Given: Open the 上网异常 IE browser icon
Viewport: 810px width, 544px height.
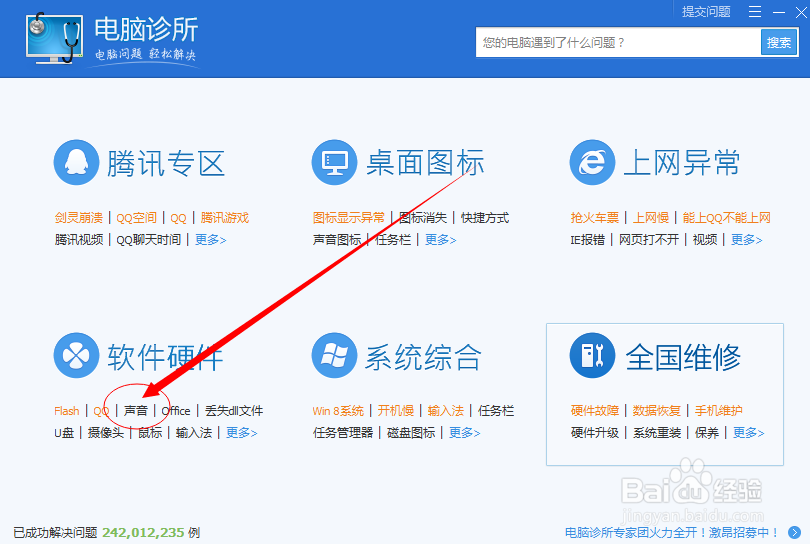Looking at the screenshot, I should [592, 162].
